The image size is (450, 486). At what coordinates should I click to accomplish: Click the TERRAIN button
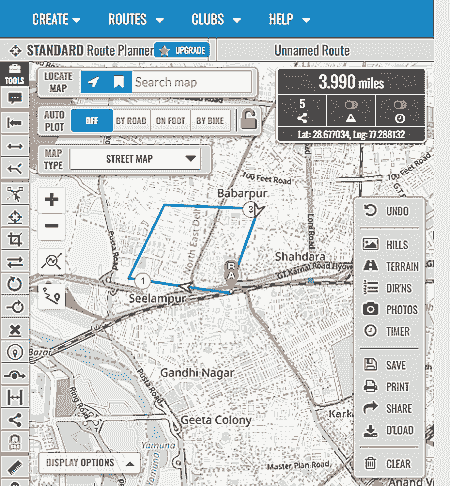tap(390, 266)
